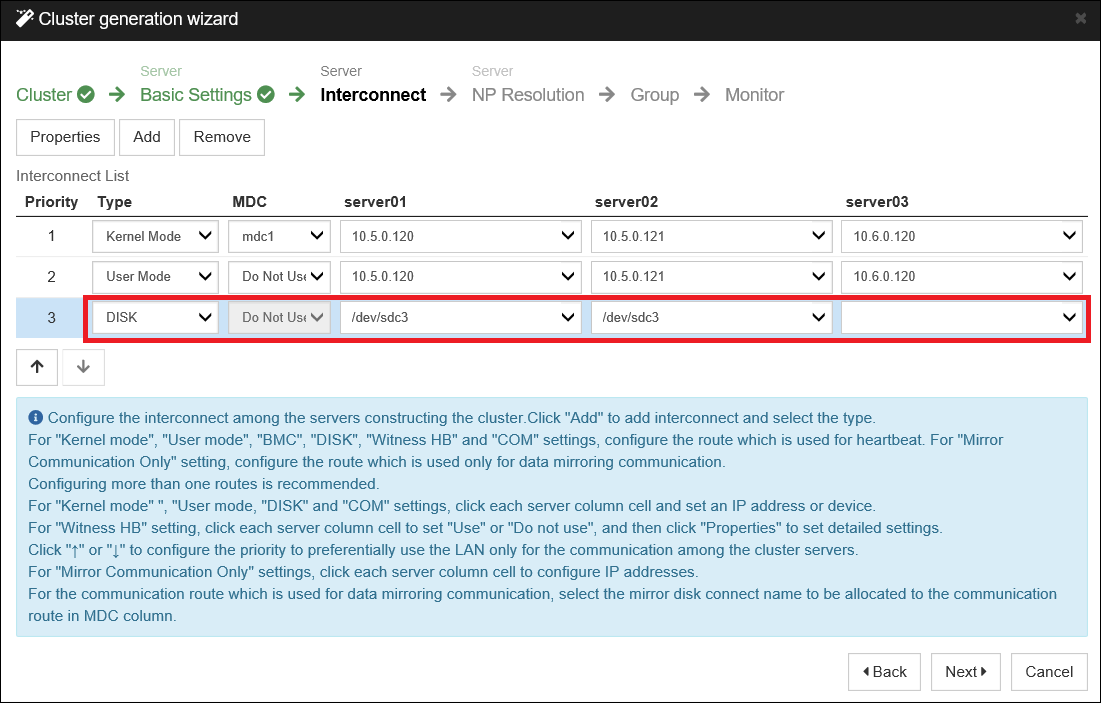Close the Cluster generation wizard dialog
The image size is (1101, 703).
1080,19
